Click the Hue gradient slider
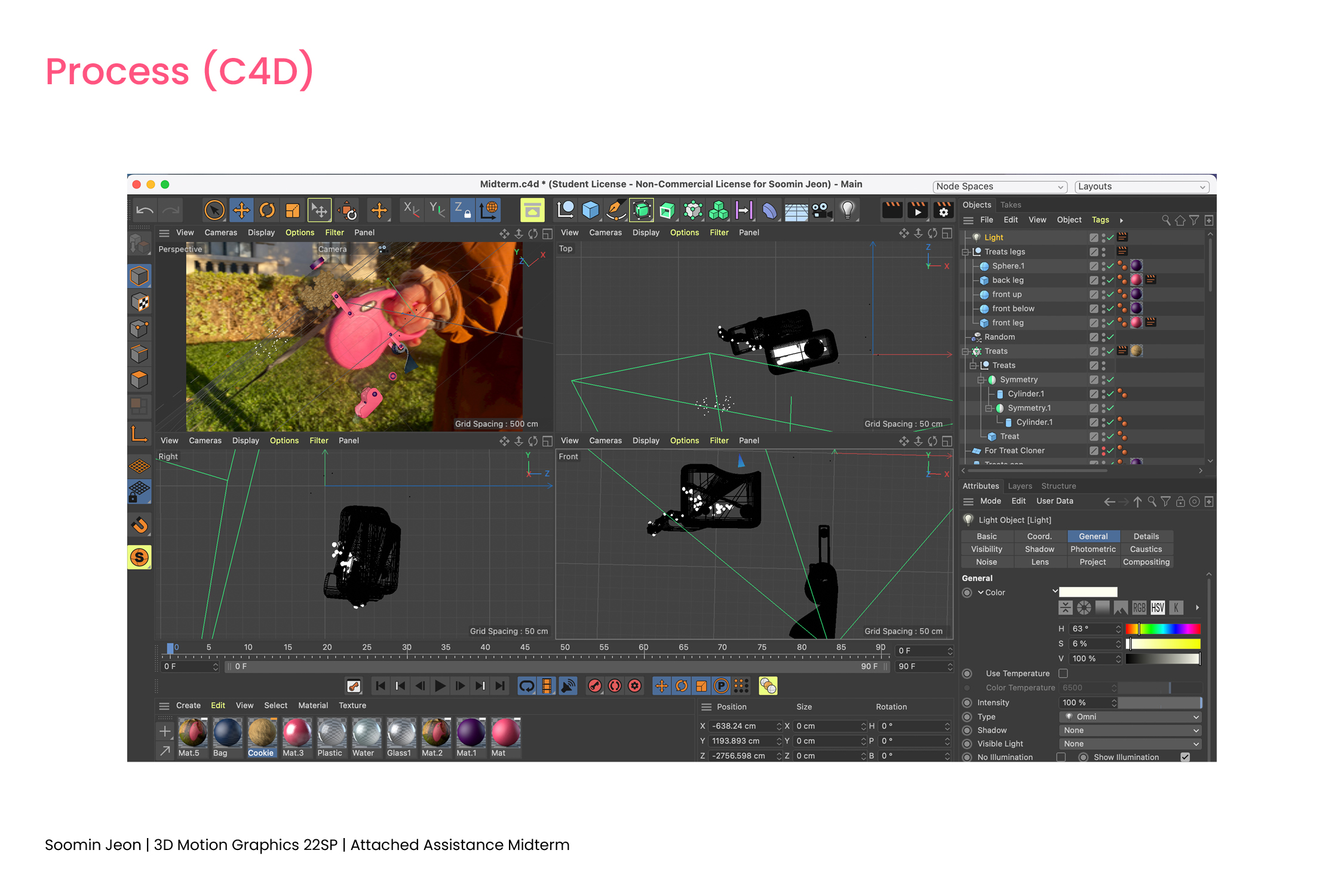This screenshot has width=1344, height=896. tap(1162, 629)
